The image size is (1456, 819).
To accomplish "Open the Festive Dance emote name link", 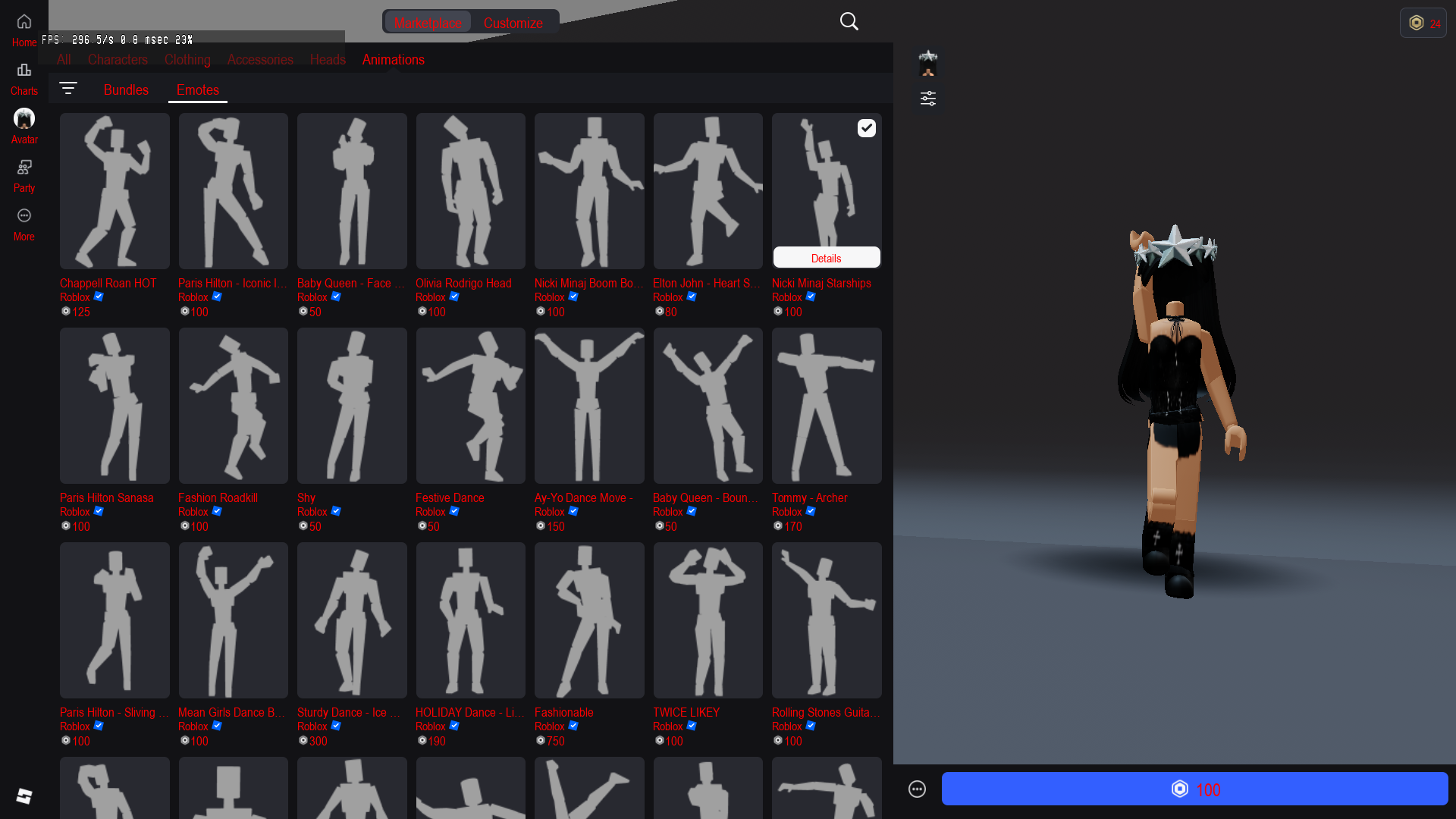I will [450, 497].
